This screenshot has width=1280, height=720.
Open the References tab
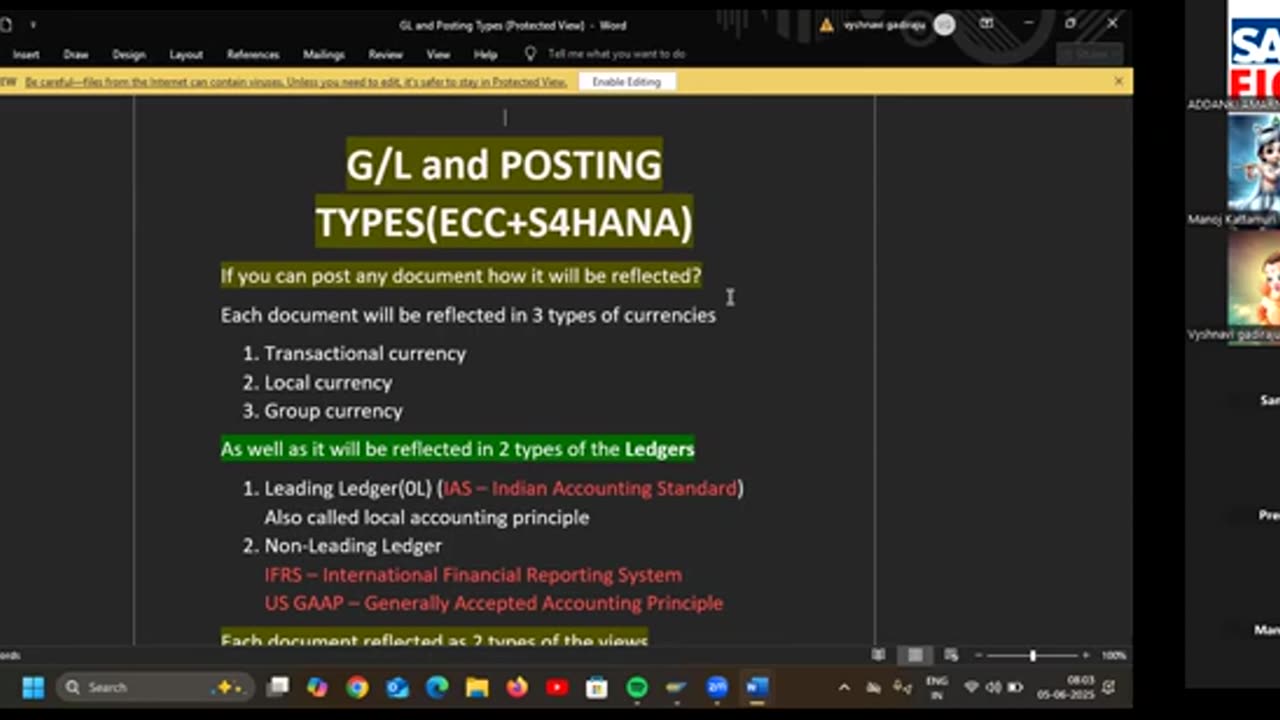253,54
